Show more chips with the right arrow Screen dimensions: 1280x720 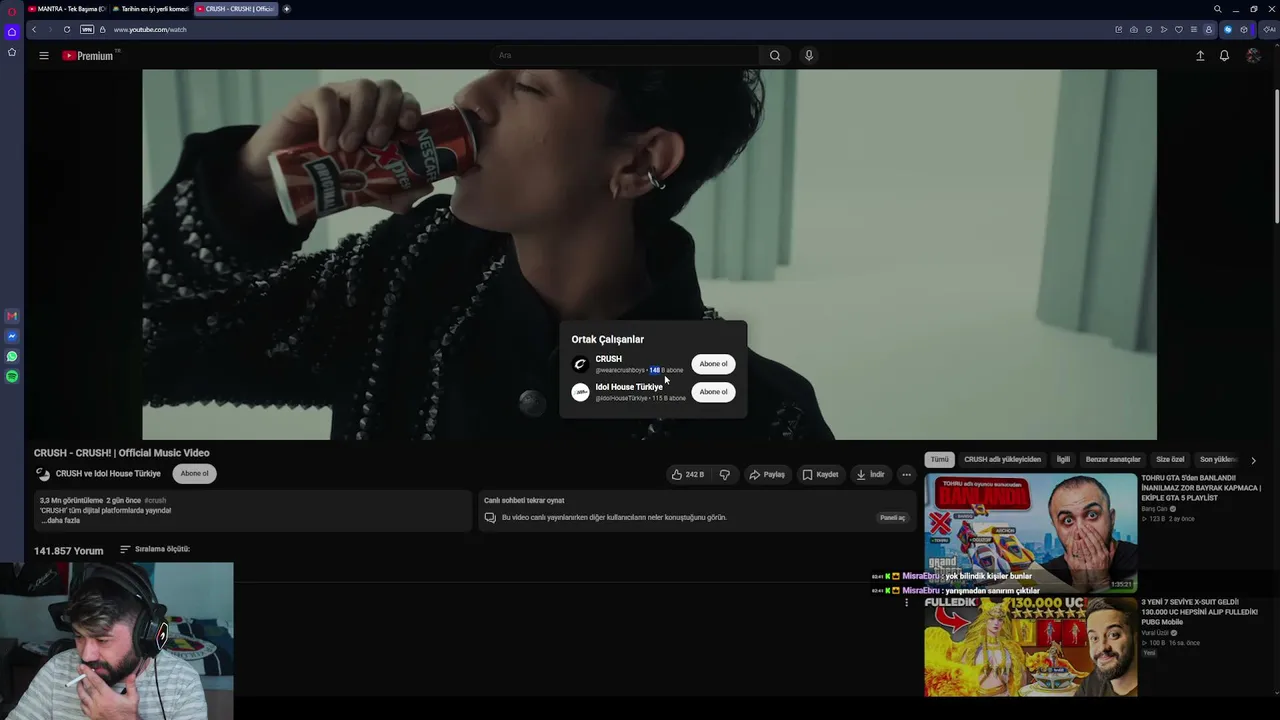[1253, 460]
